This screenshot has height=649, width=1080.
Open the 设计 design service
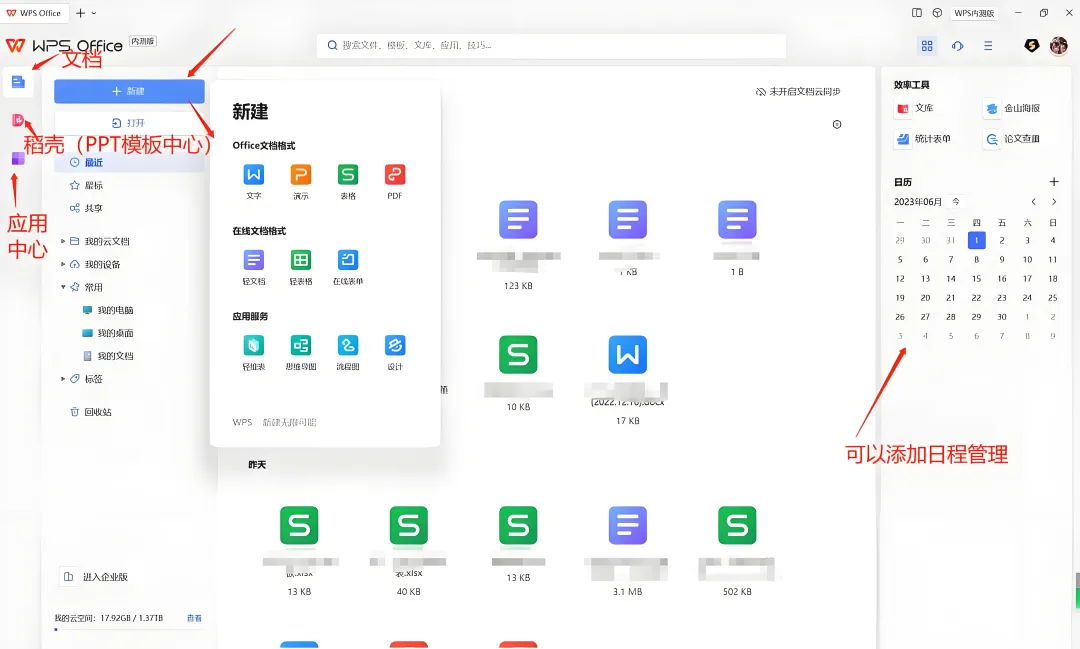[395, 353]
